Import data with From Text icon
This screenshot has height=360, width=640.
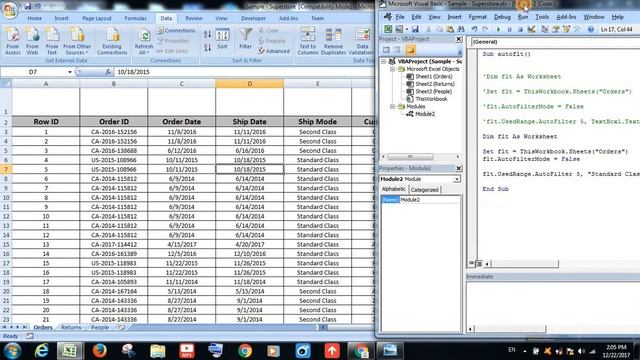52,41
